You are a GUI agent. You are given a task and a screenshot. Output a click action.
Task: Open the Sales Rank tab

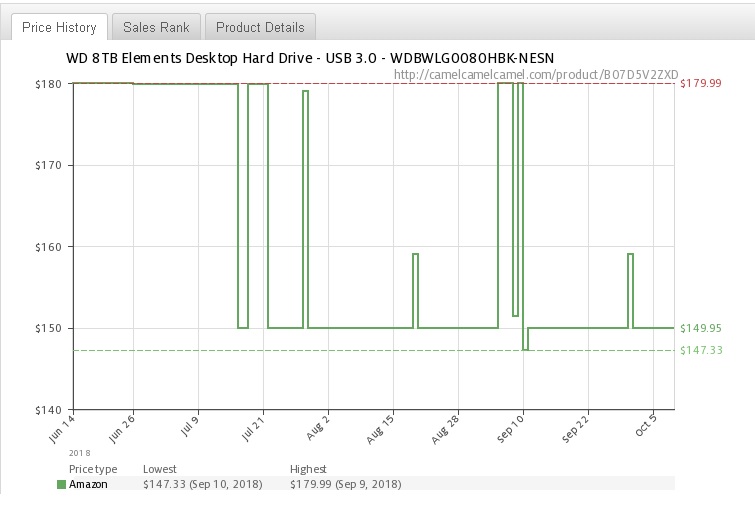pos(156,27)
